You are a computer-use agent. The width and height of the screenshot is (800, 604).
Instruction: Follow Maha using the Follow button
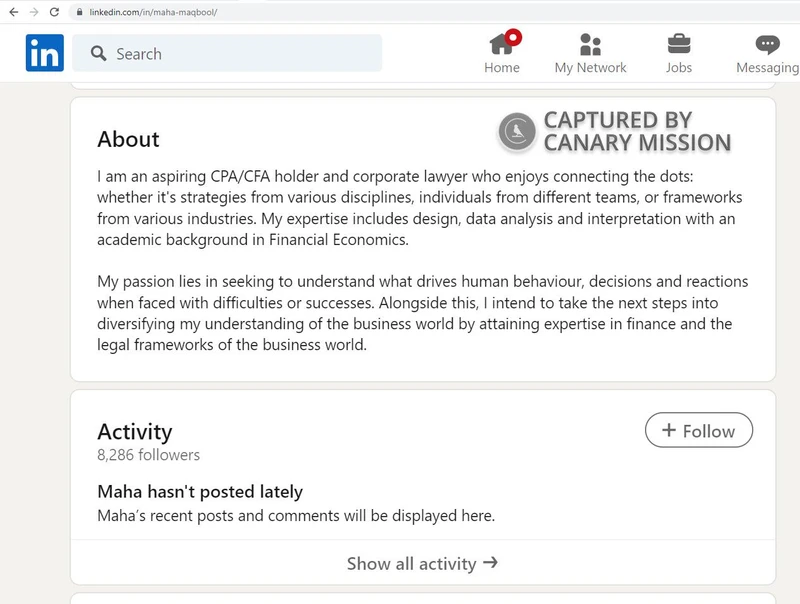click(x=699, y=430)
